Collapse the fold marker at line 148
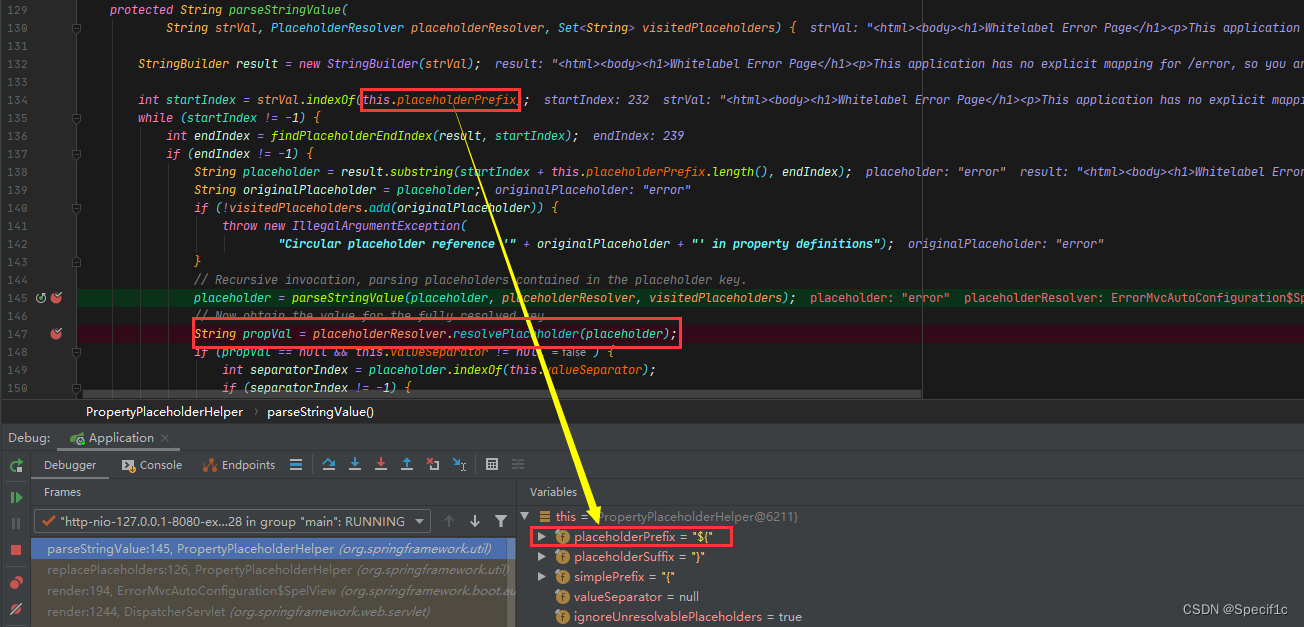 [x=77, y=352]
